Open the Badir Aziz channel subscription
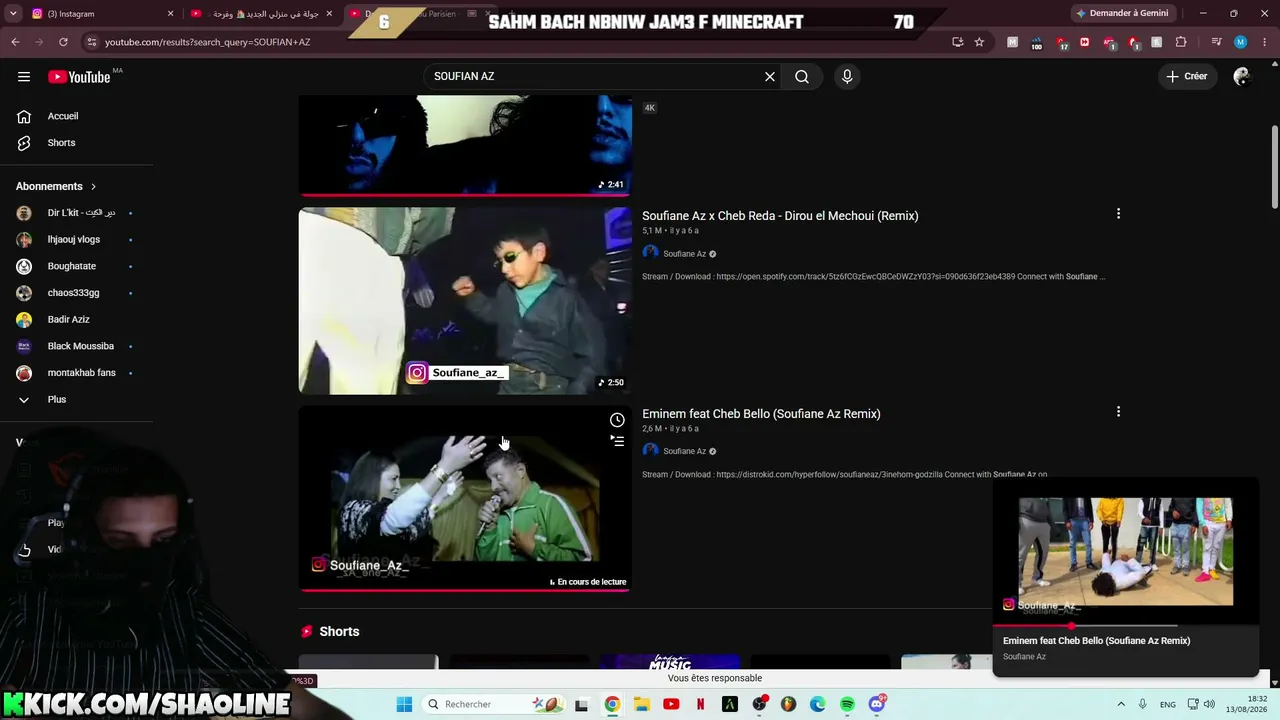1280x720 pixels. click(69, 319)
